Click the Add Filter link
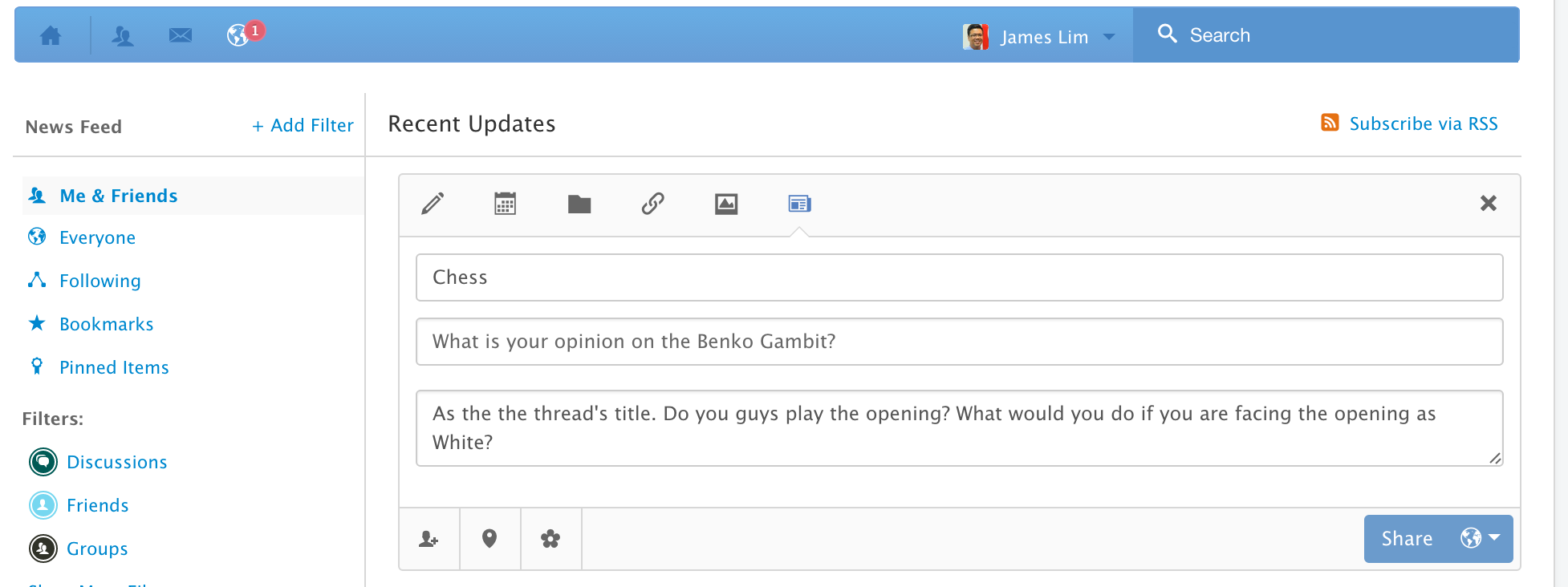This screenshot has width=1568, height=587. (x=303, y=126)
